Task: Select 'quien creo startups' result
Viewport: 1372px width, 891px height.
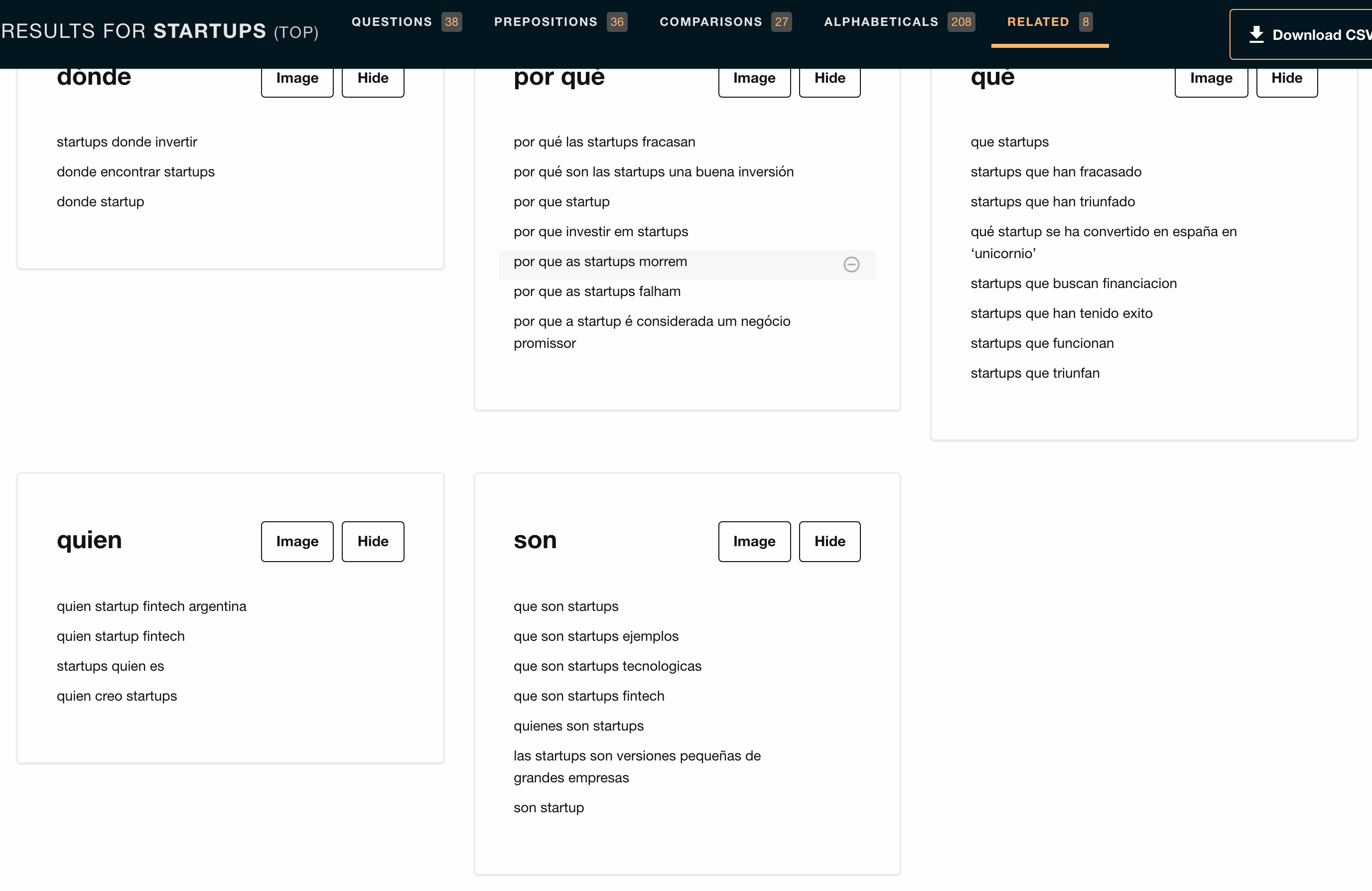Action: tap(117, 696)
